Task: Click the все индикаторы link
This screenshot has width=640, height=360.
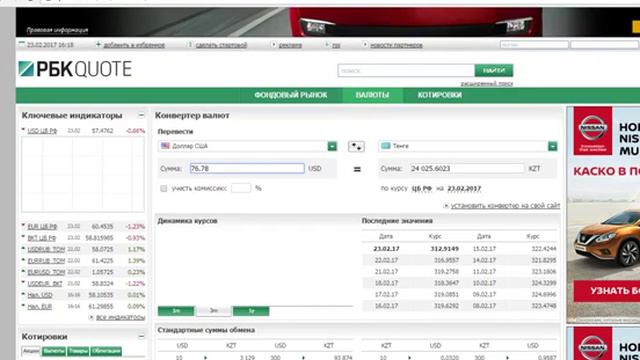Action: tap(120, 317)
